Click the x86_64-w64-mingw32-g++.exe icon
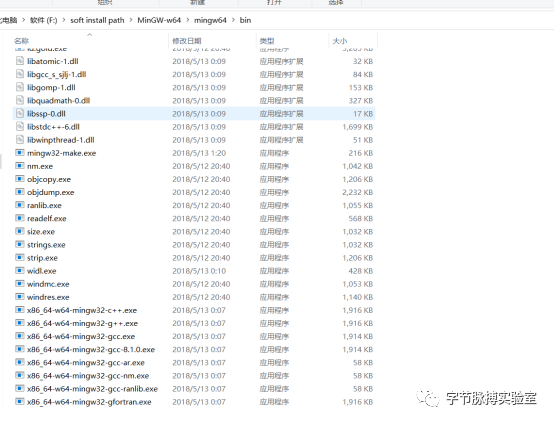This screenshot has width=554, height=423. pyautogui.click(x=20, y=323)
